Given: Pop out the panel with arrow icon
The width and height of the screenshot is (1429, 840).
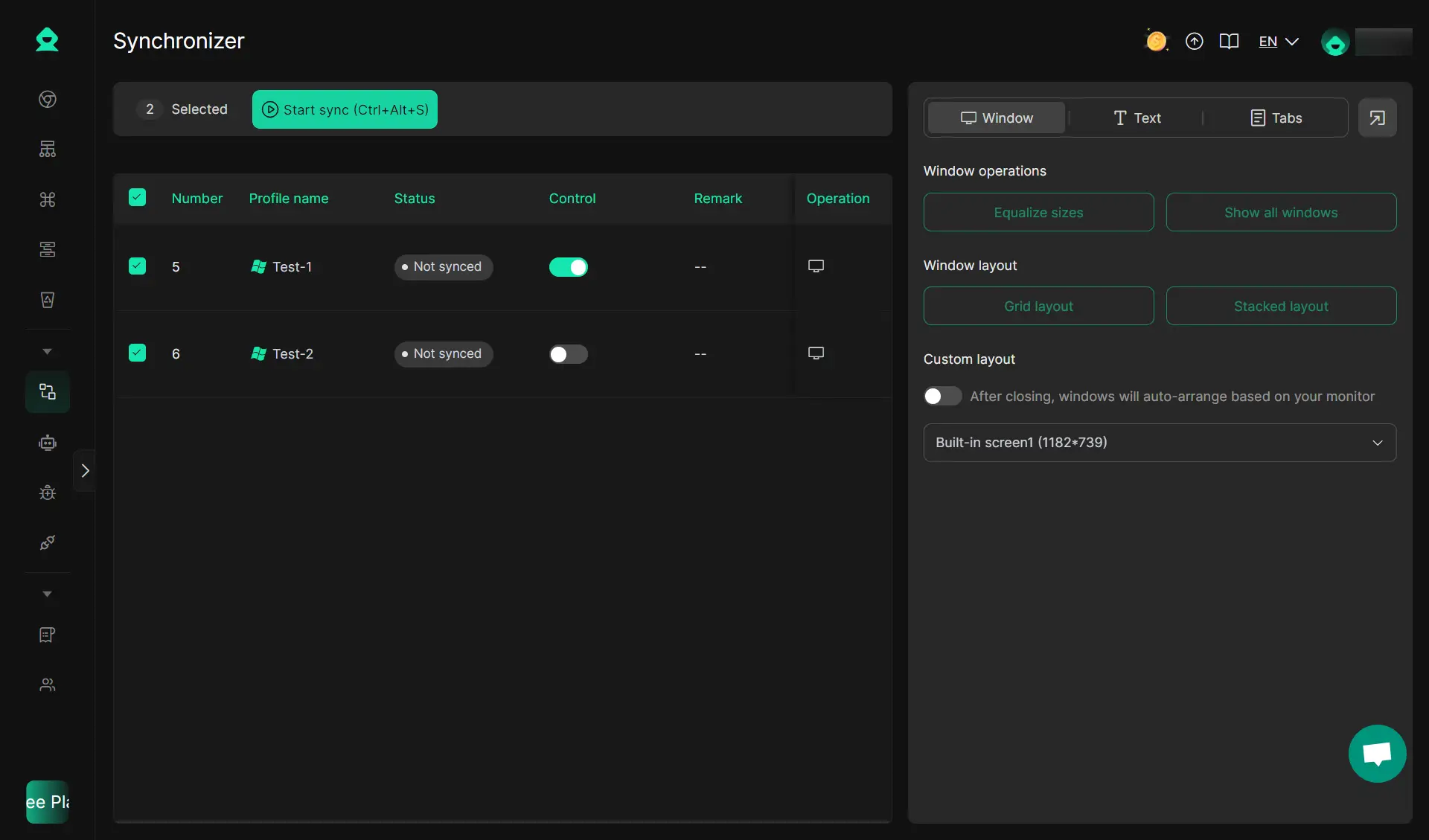Looking at the screenshot, I should tap(1377, 118).
